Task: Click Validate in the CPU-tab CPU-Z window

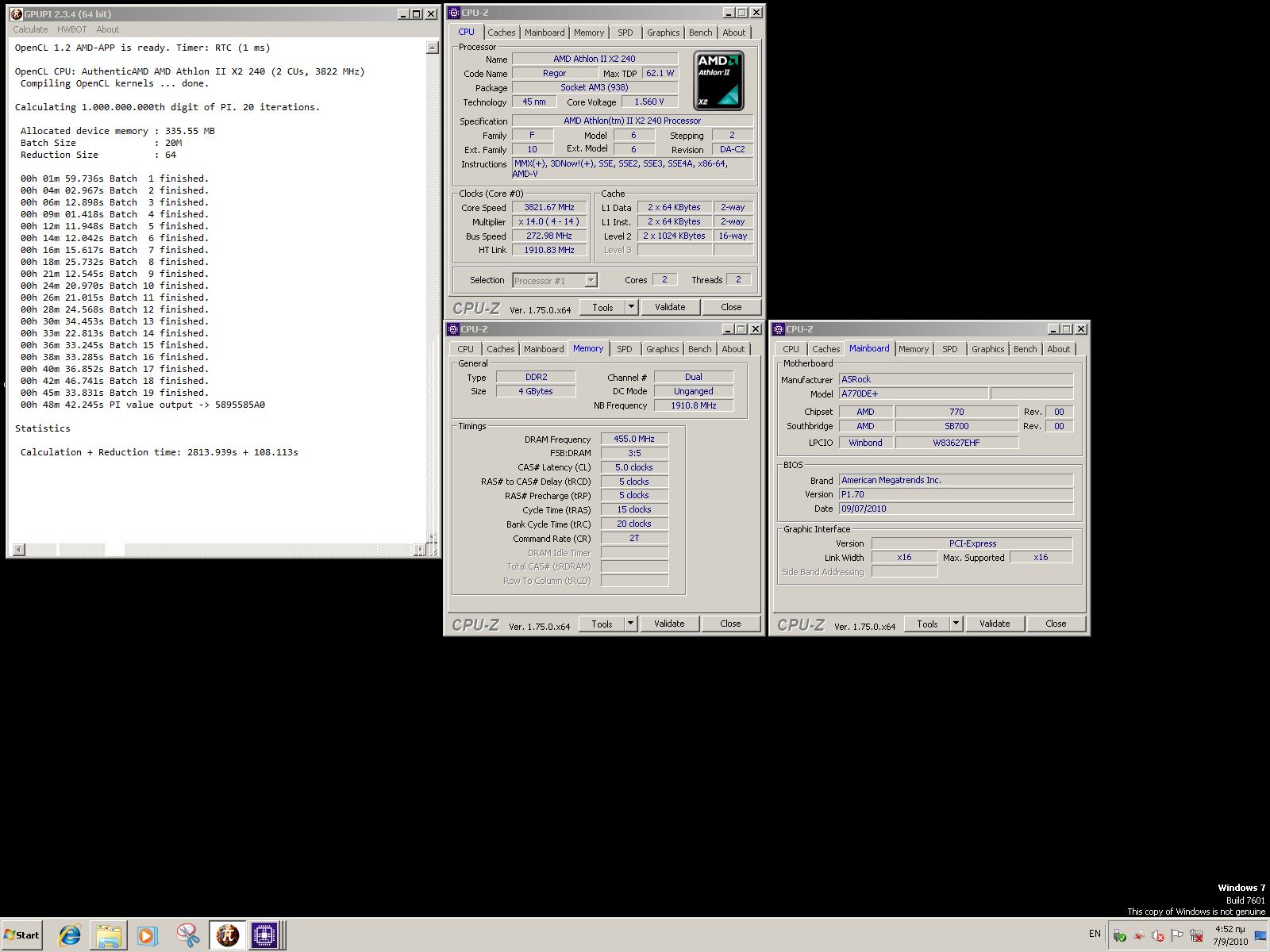Action: coord(670,307)
